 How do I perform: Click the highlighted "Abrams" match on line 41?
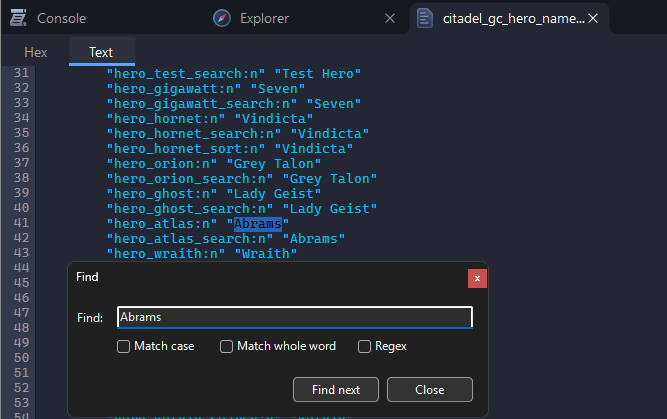click(x=258, y=224)
